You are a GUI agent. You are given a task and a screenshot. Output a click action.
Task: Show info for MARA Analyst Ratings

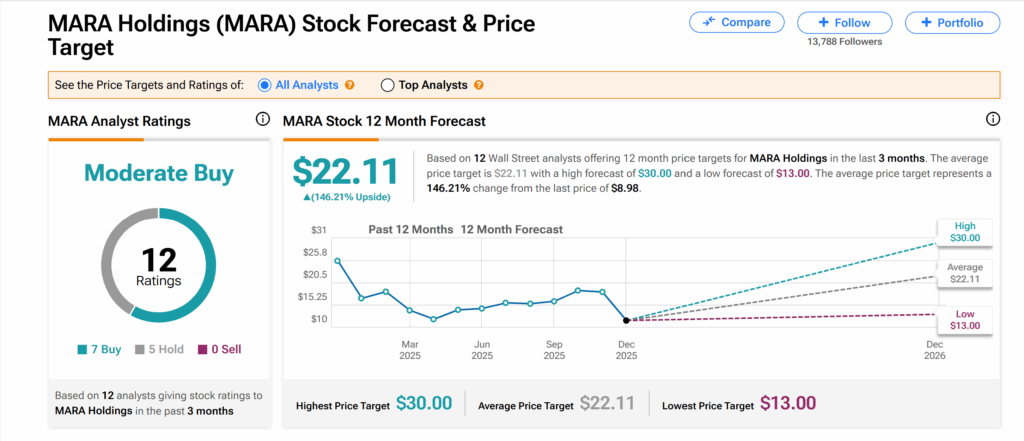tap(263, 120)
